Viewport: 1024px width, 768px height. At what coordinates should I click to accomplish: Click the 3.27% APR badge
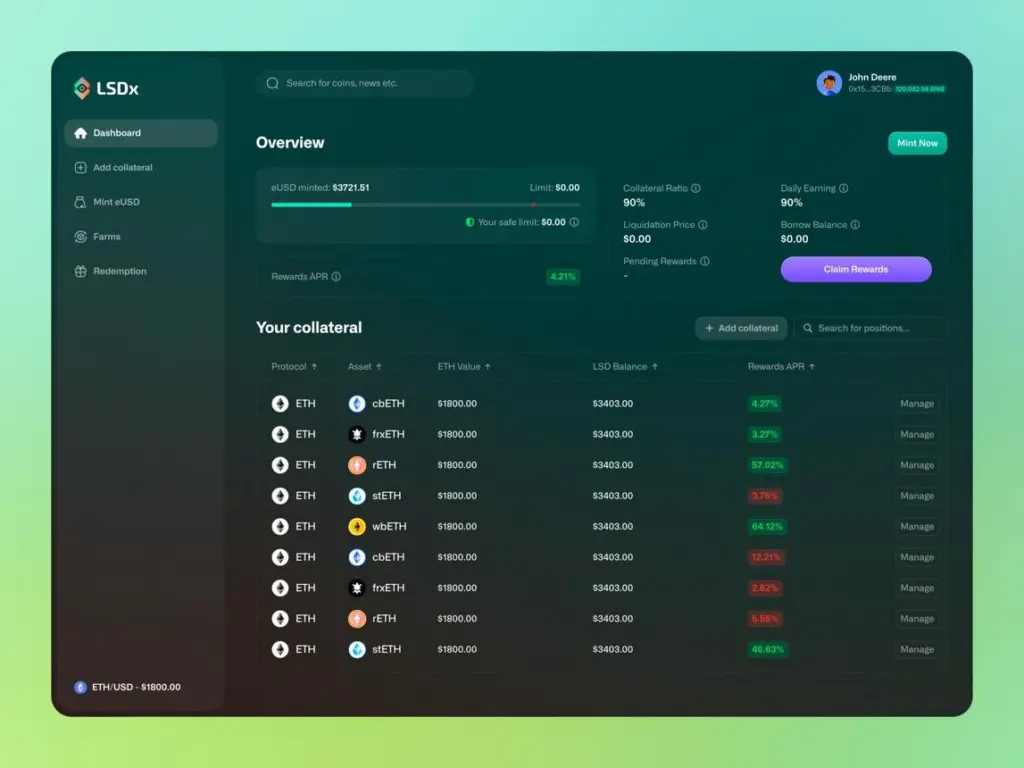pyautogui.click(x=765, y=434)
